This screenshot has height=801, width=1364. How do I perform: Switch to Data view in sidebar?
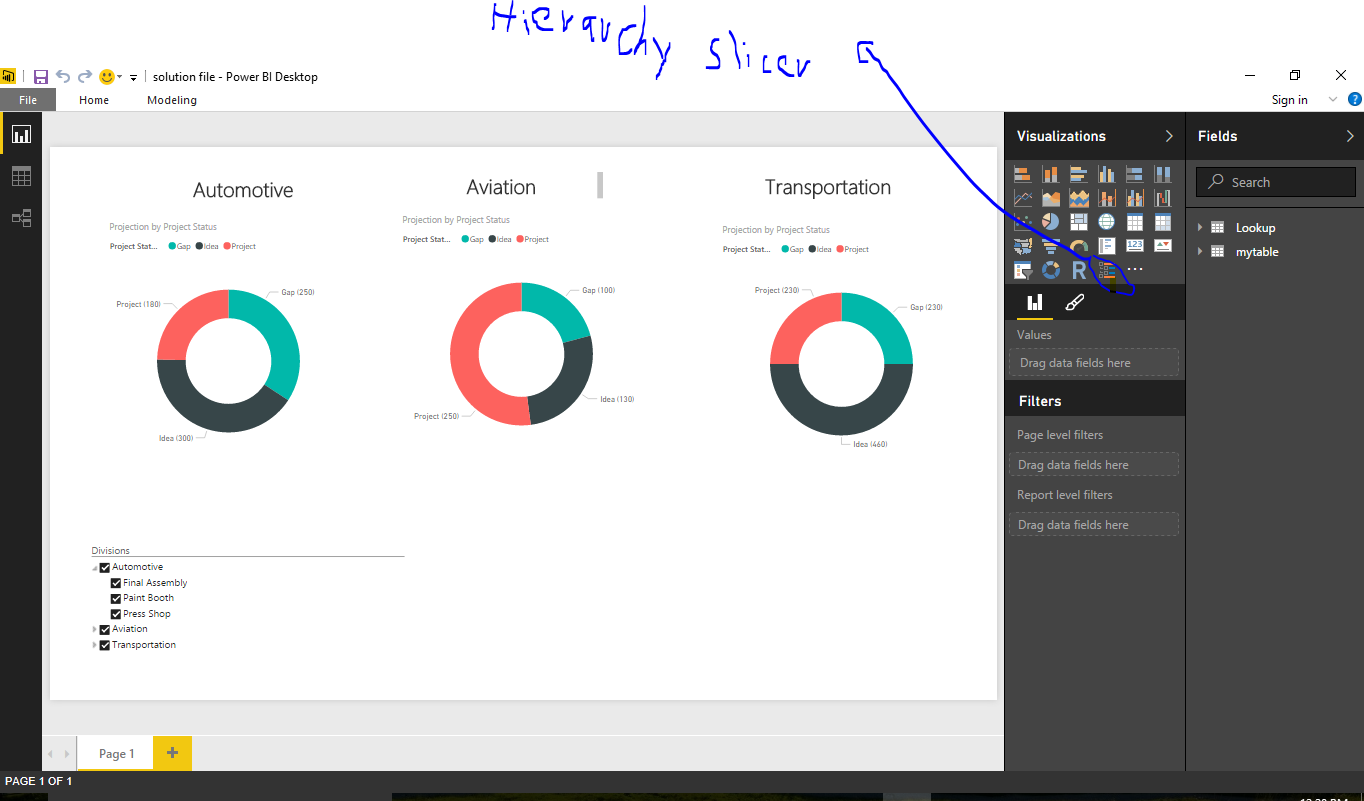point(21,176)
